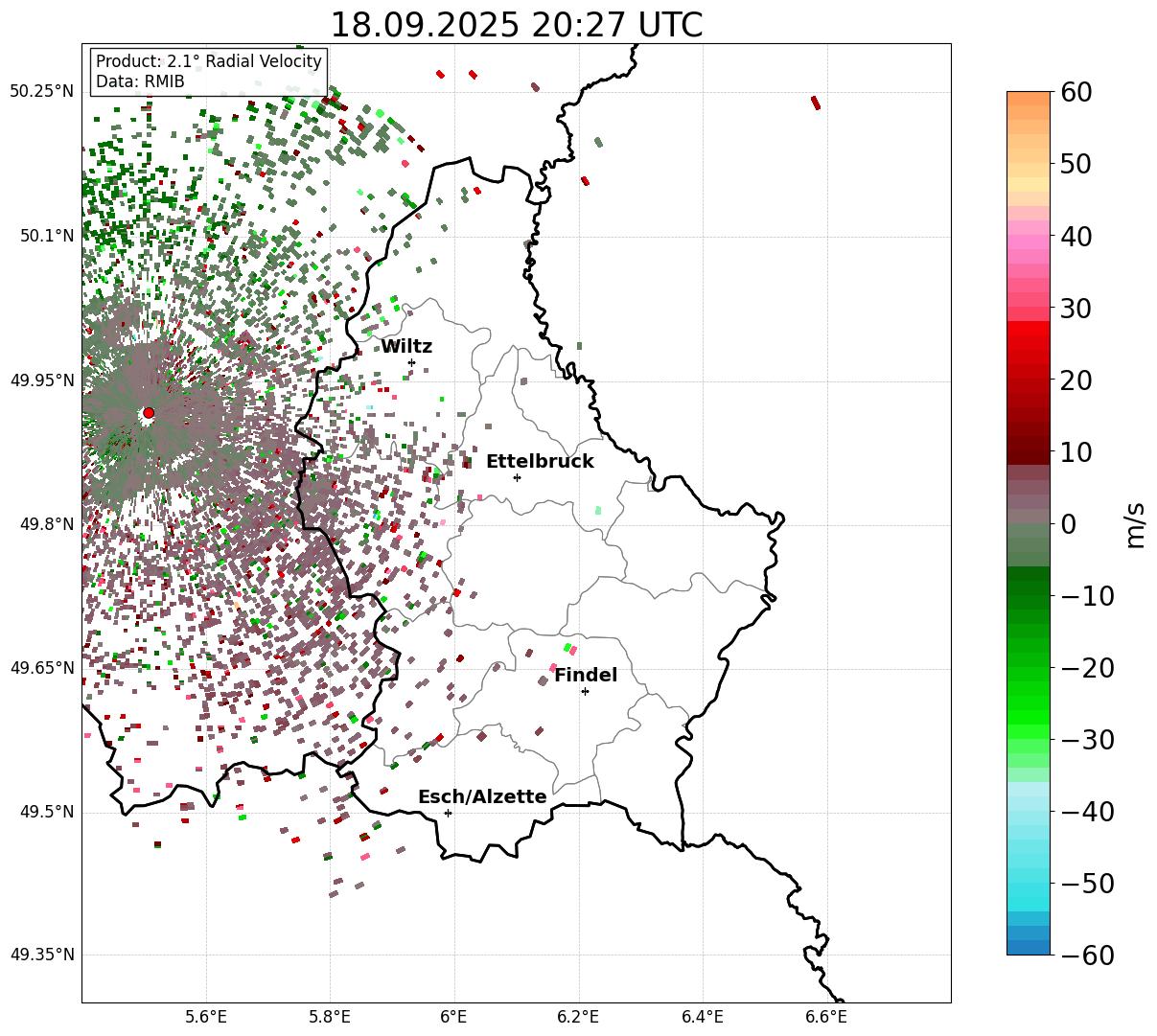Viewport: 1157px width, 1036px height.
Task: Select the Findel city label
Action: pos(586,676)
